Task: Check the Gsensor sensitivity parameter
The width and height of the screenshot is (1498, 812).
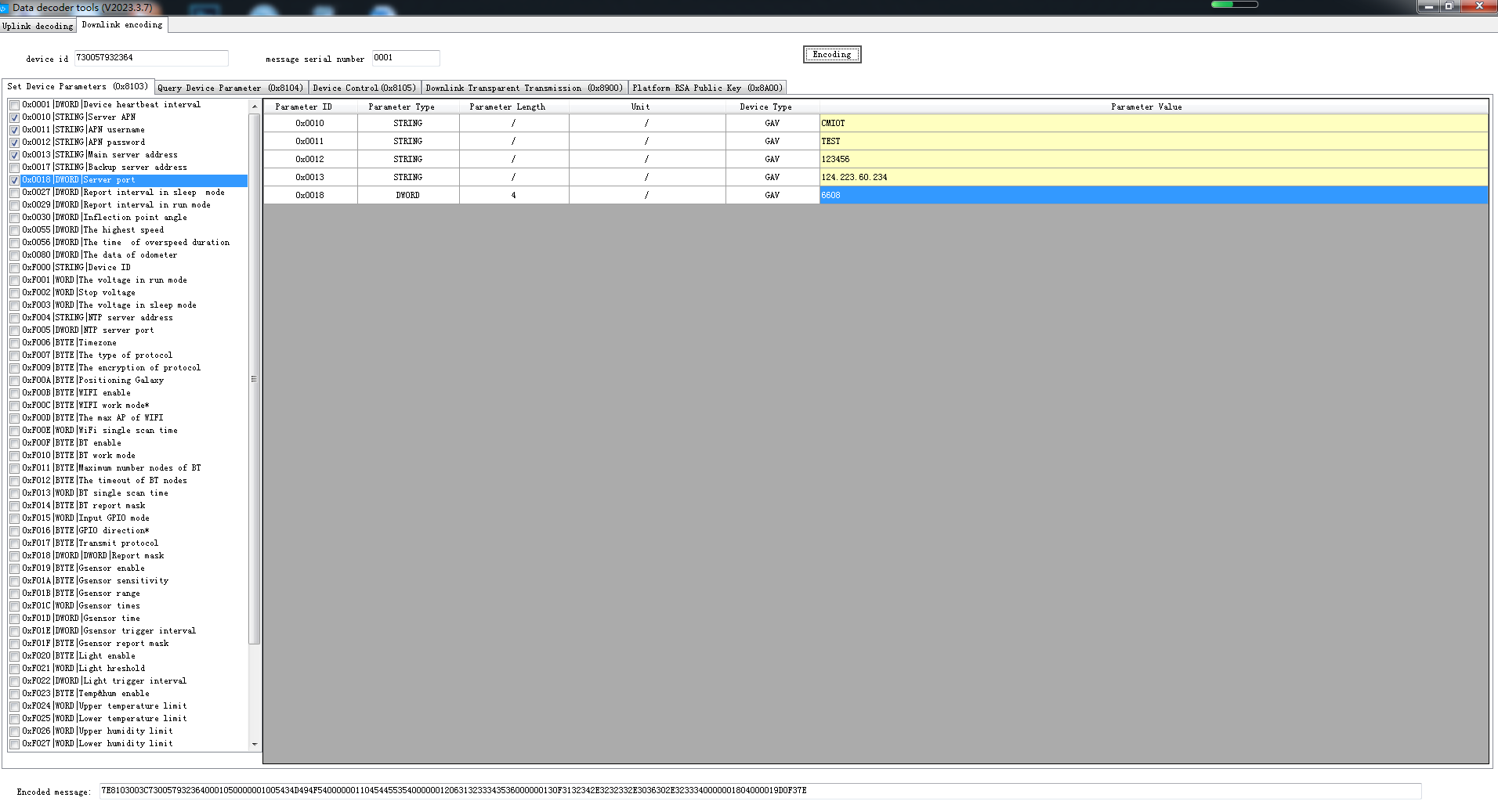Action: (x=15, y=581)
